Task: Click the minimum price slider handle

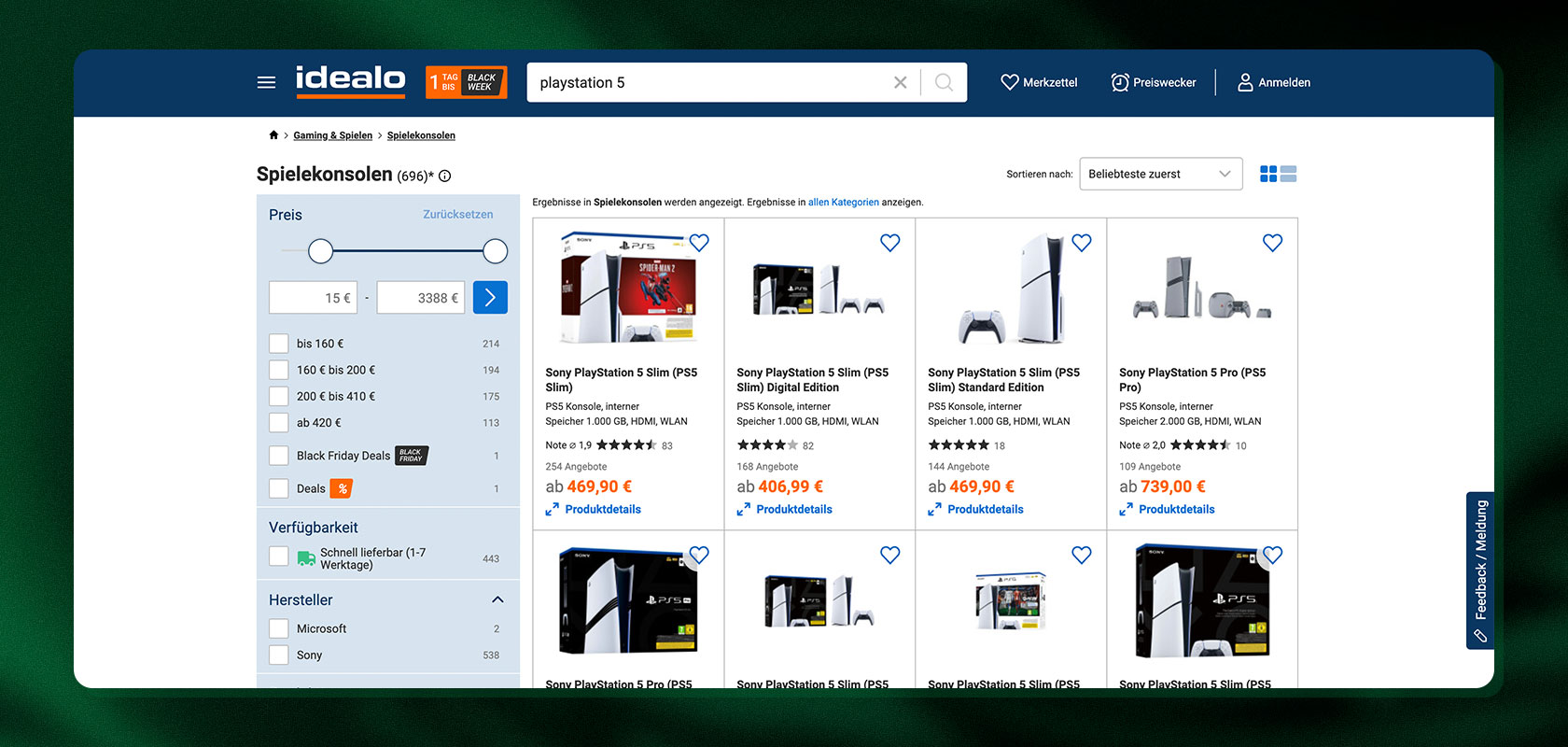Action: pos(320,250)
